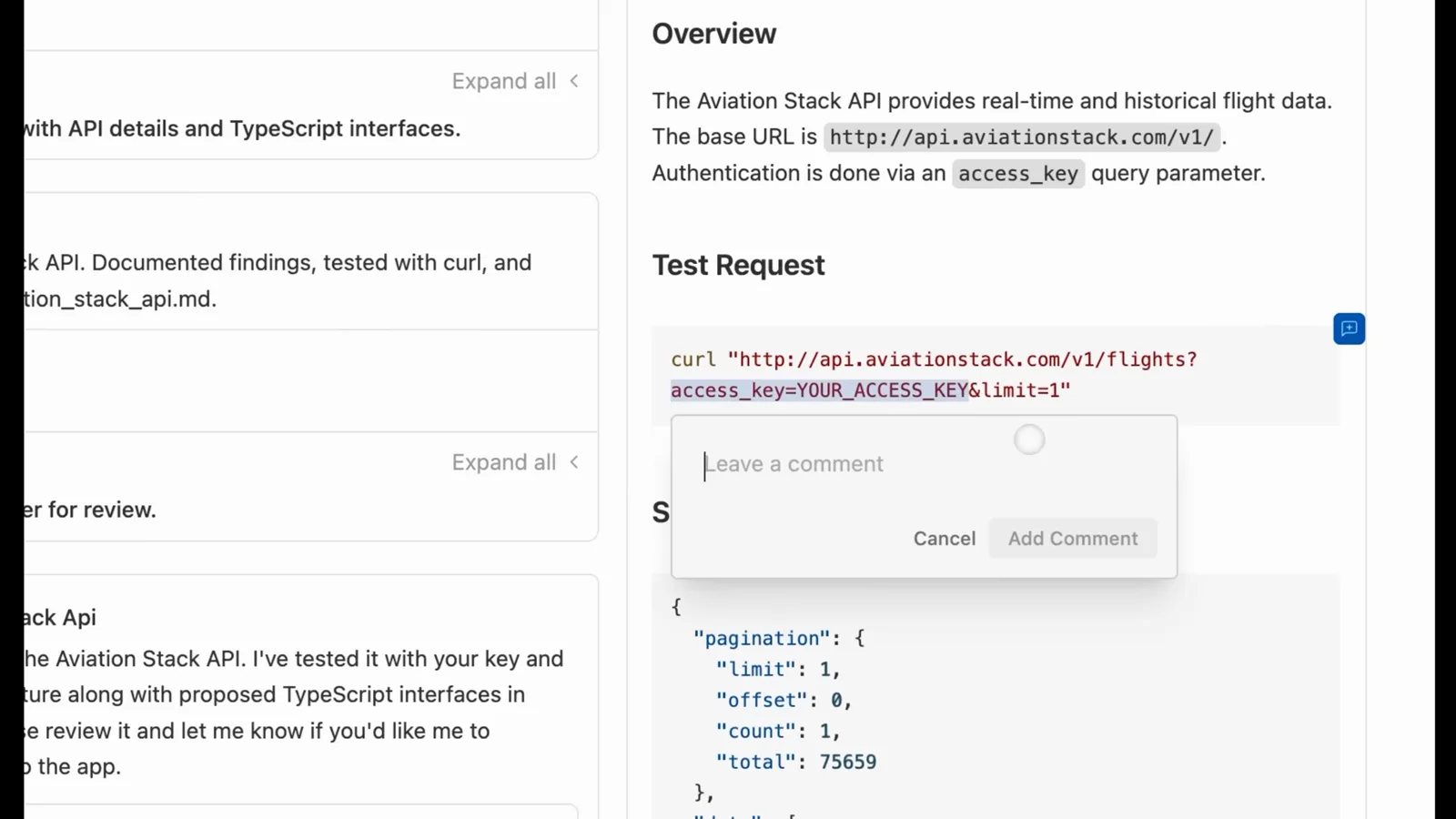The image size is (1456, 819).
Task: Focus the Leave a comment field
Action: point(924,464)
